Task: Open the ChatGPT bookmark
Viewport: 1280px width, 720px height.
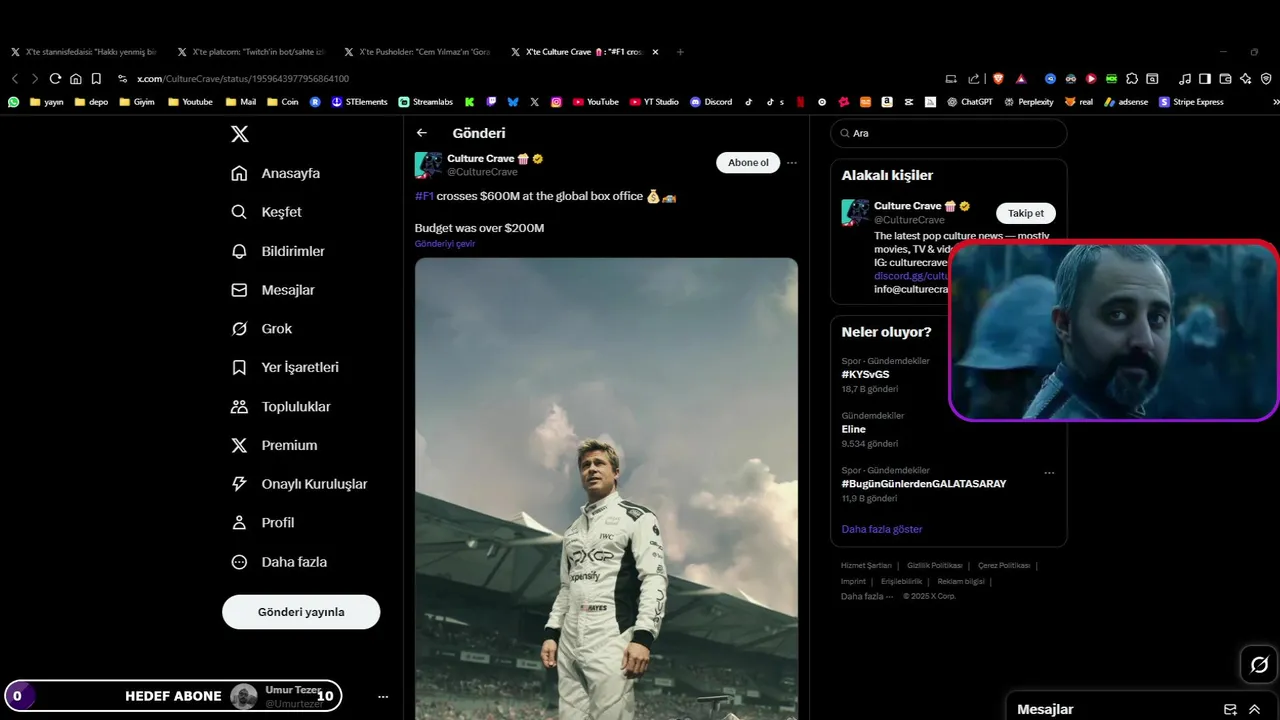Action: (x=969, y=102)
